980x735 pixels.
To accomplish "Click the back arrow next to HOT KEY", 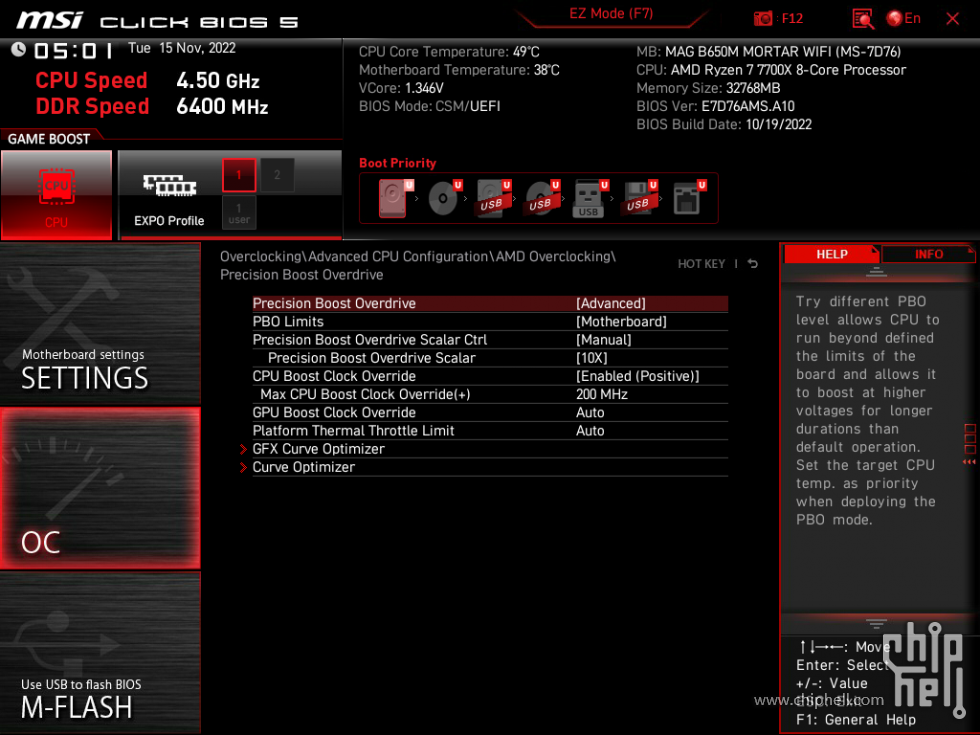I will pyautogui.click(x=753, y=264).
